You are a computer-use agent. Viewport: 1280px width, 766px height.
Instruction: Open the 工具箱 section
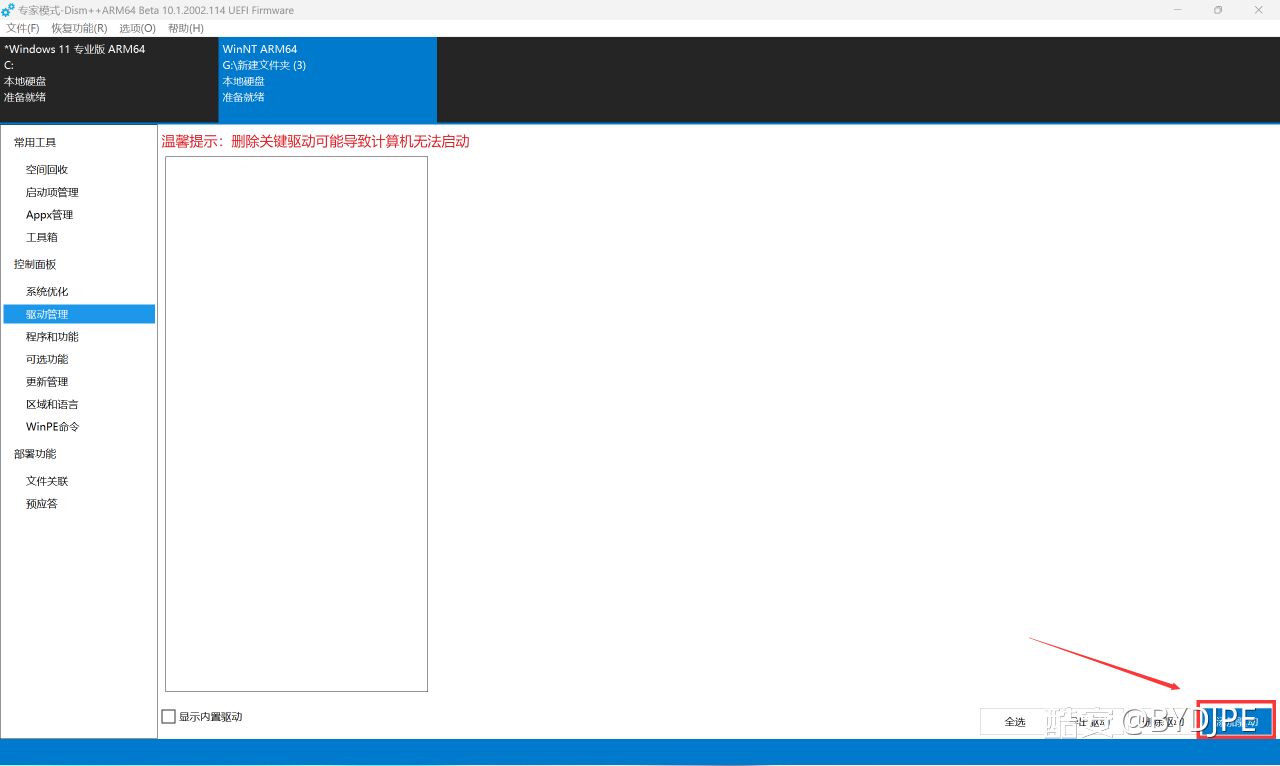coord(42,237)
